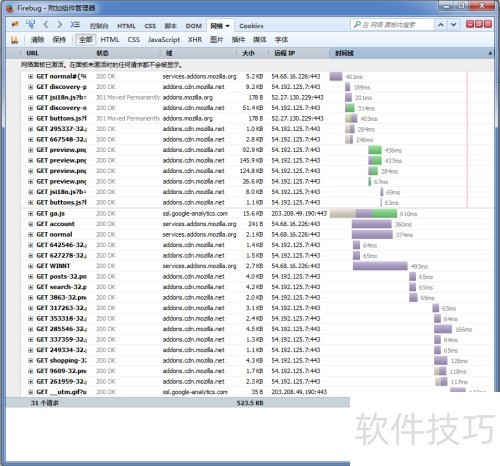Minimize the Firebug panel red button
The height and width of the screenshot is (466, 500).
[470, 24]
